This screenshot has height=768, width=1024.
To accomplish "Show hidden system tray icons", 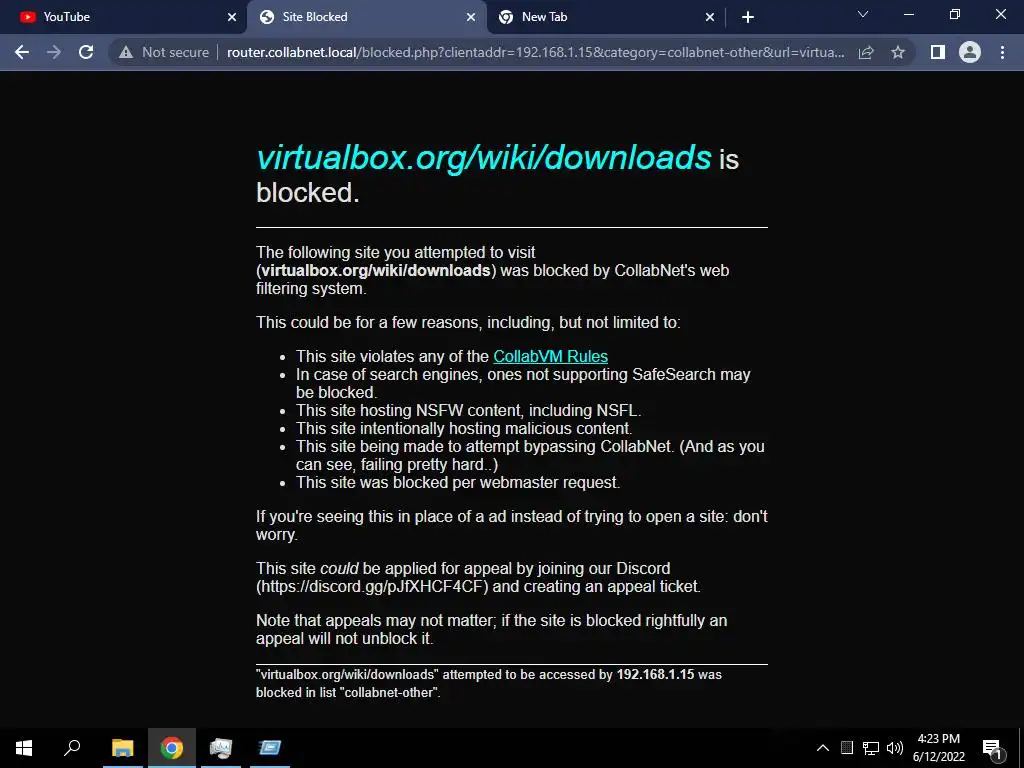I will tap(823, 748).
